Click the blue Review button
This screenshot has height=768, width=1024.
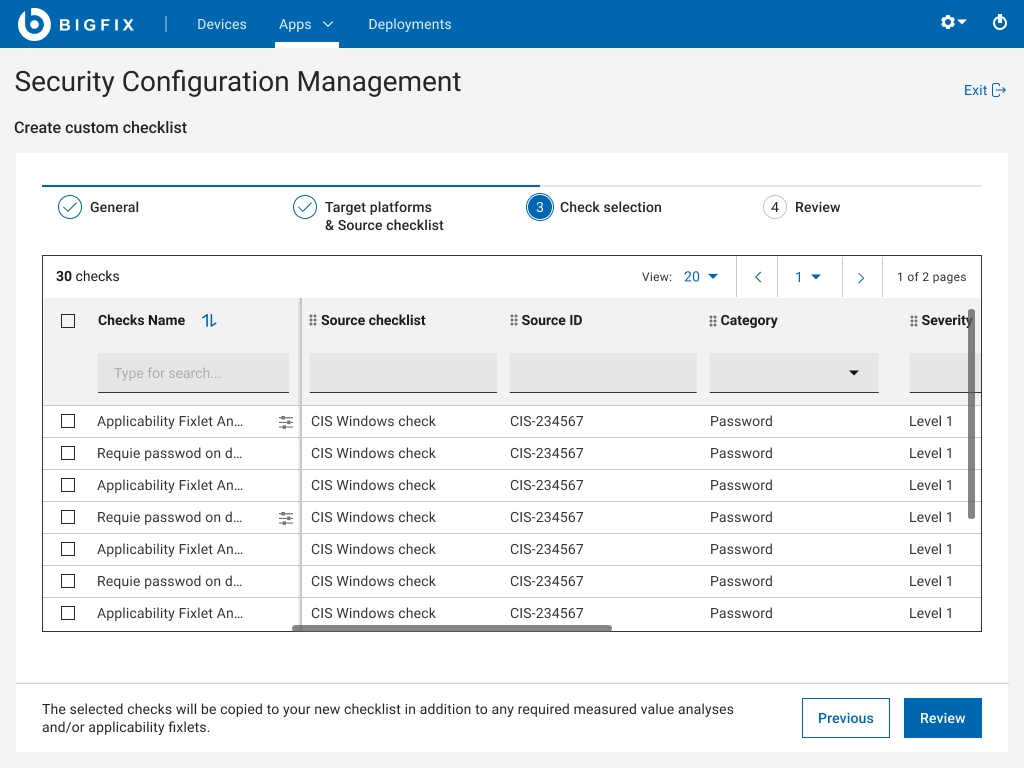[942, 718]
